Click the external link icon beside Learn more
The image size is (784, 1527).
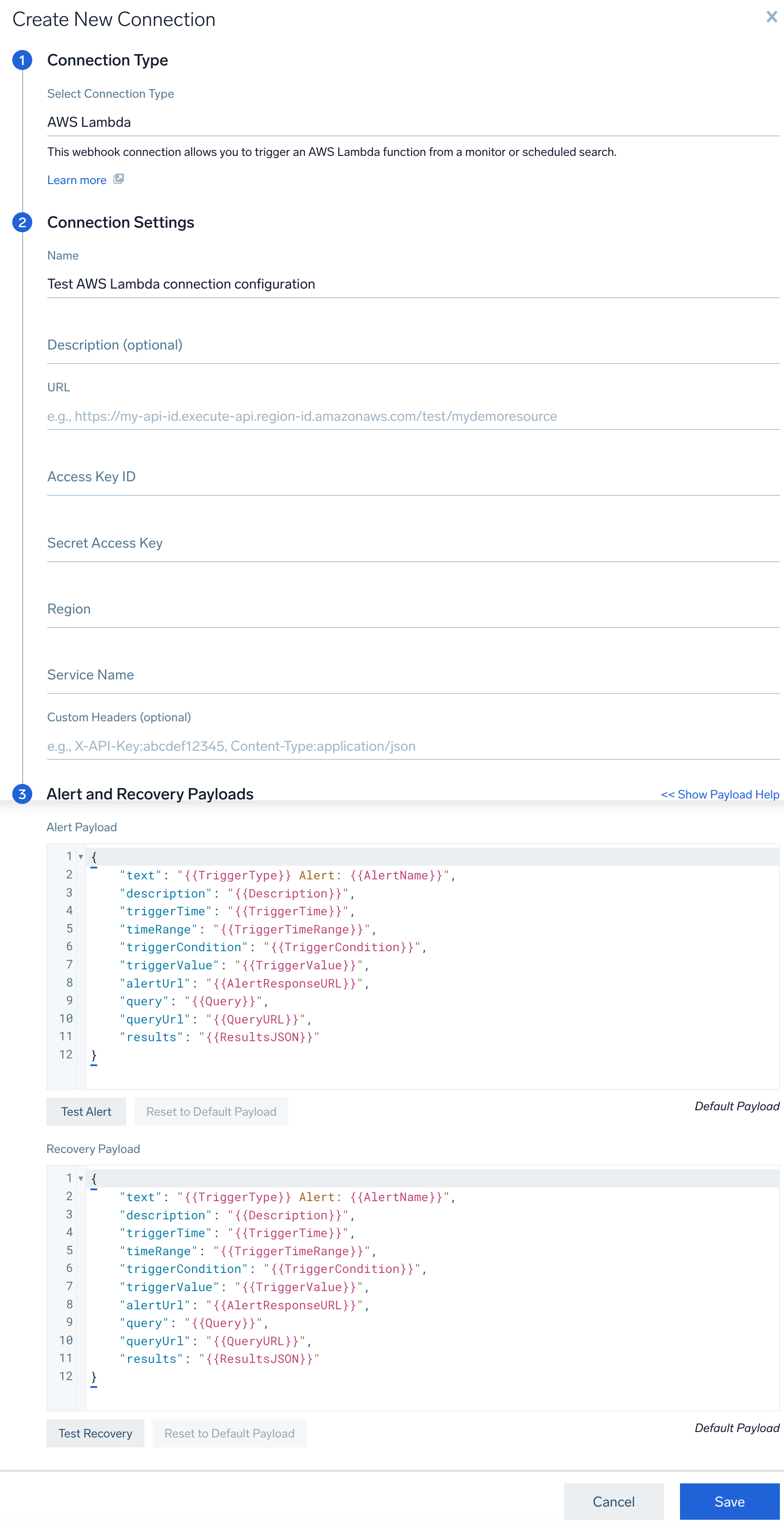(119, 179)
